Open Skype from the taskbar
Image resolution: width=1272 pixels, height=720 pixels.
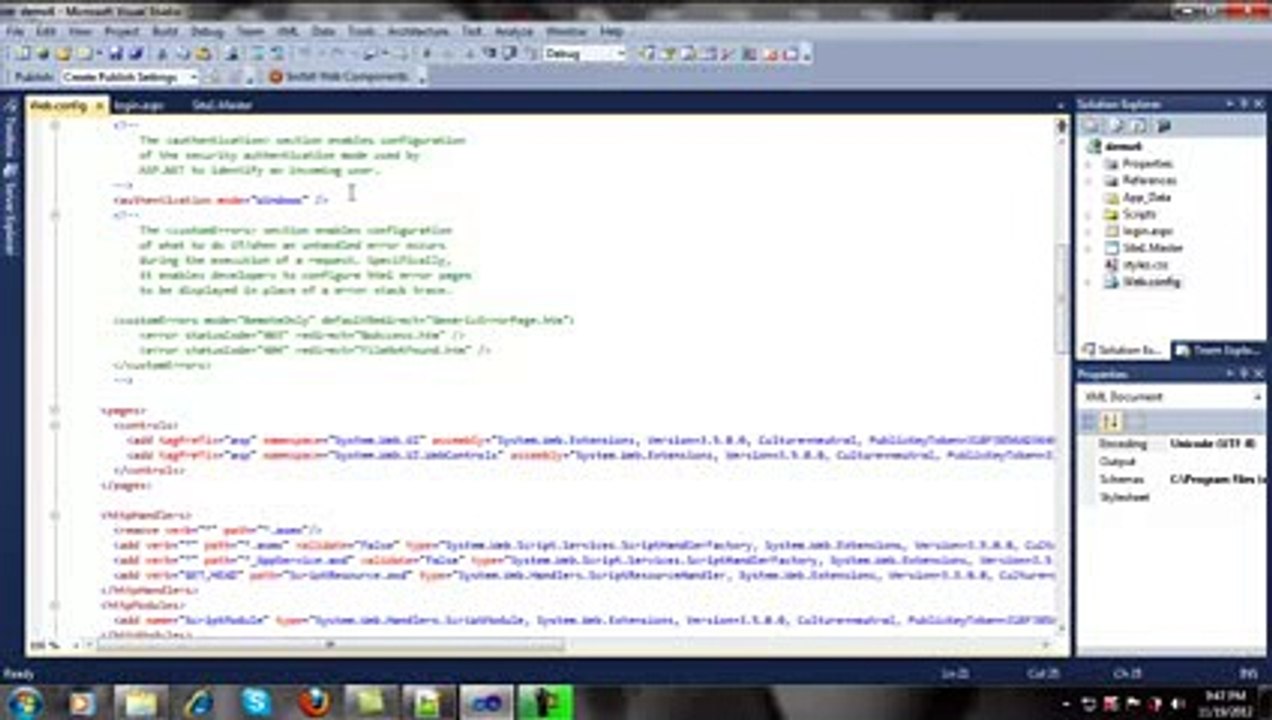[x=256, y=702]
